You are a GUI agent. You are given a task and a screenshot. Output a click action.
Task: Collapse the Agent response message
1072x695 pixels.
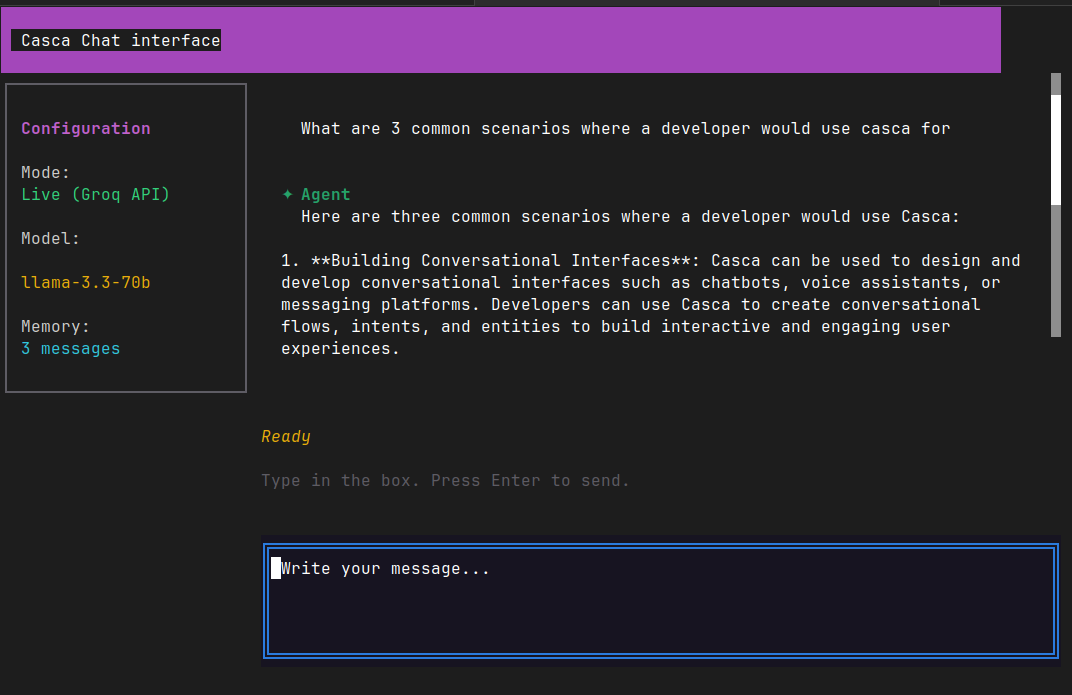tap(324, 194)
